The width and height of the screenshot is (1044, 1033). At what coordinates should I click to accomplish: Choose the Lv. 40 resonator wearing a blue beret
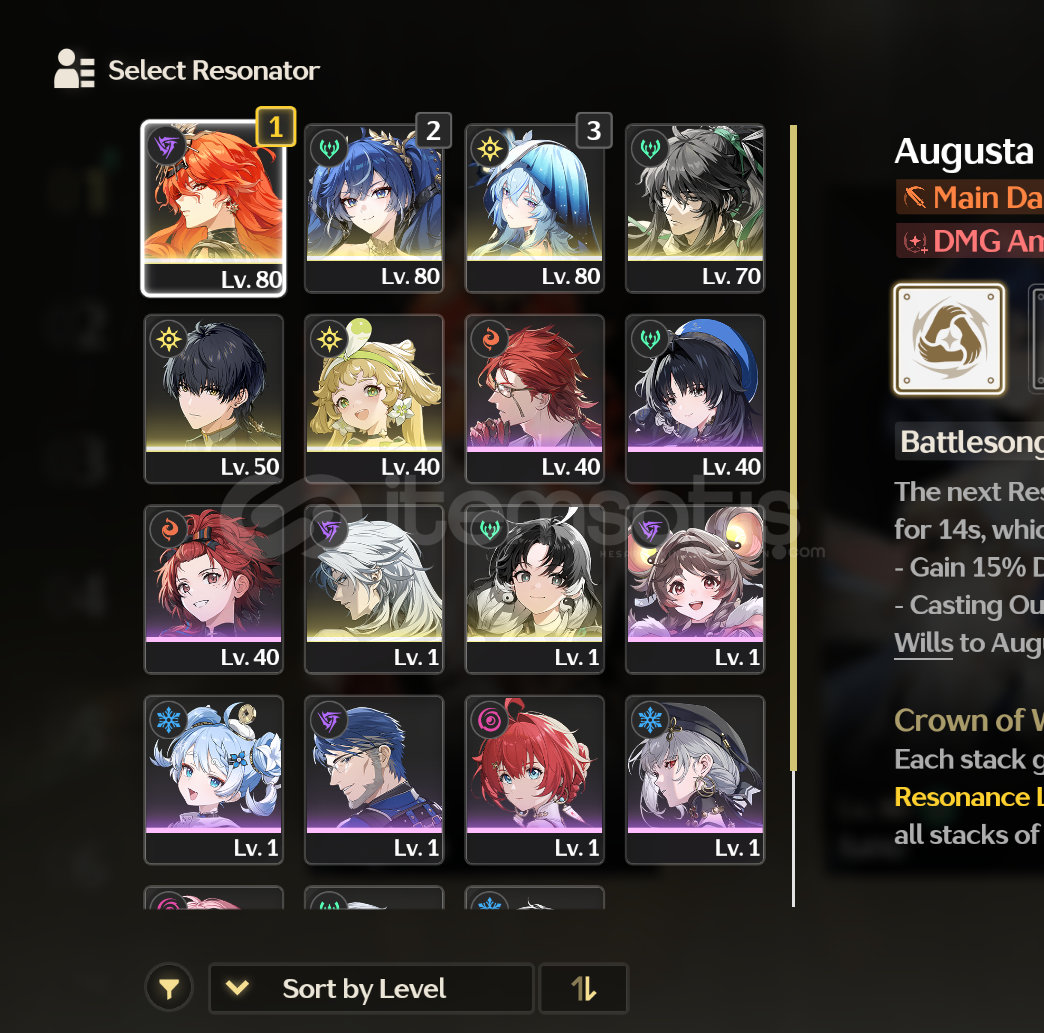[x=695, y=399]
